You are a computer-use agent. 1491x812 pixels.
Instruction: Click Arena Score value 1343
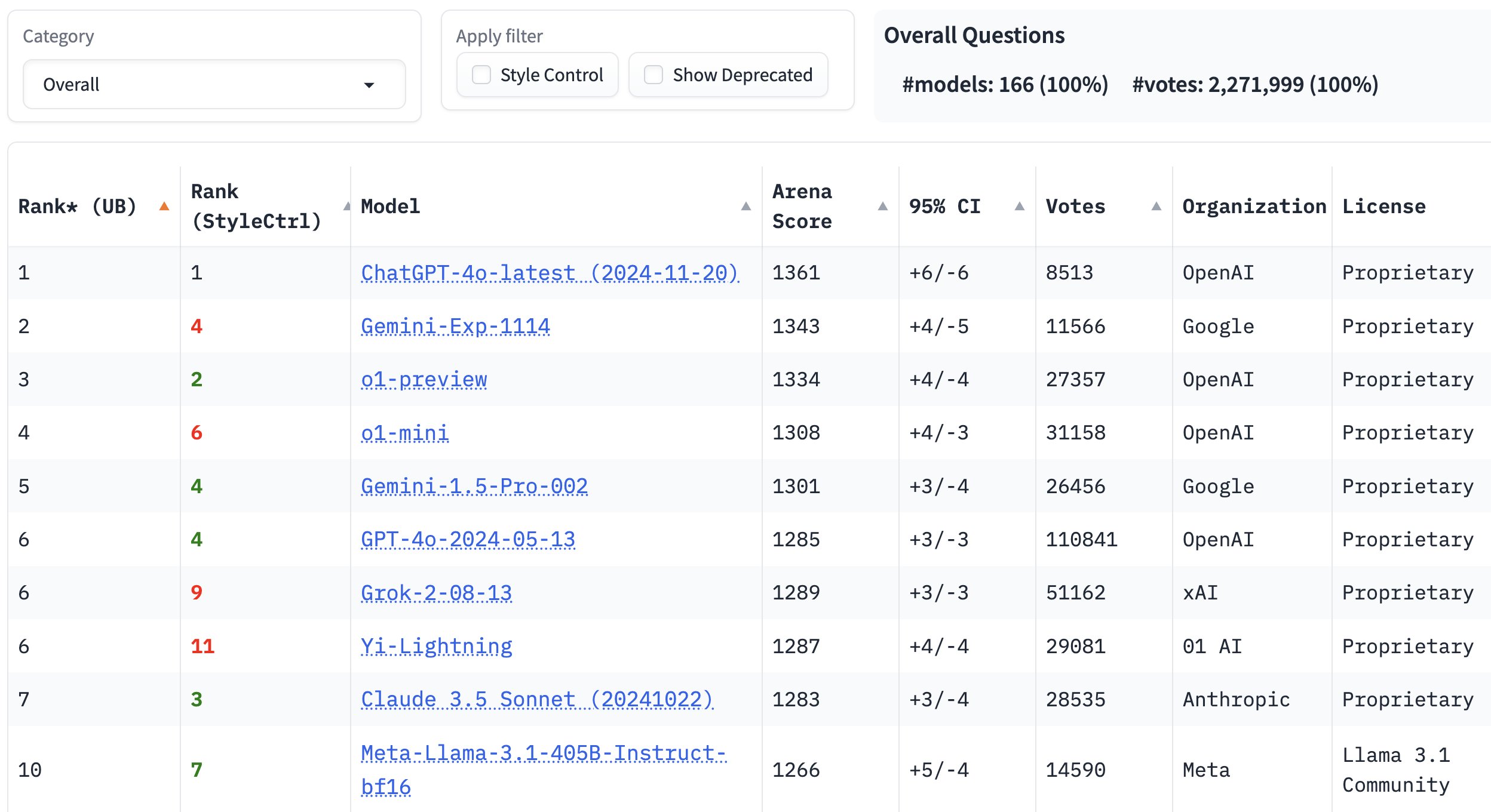pos(796,327)
